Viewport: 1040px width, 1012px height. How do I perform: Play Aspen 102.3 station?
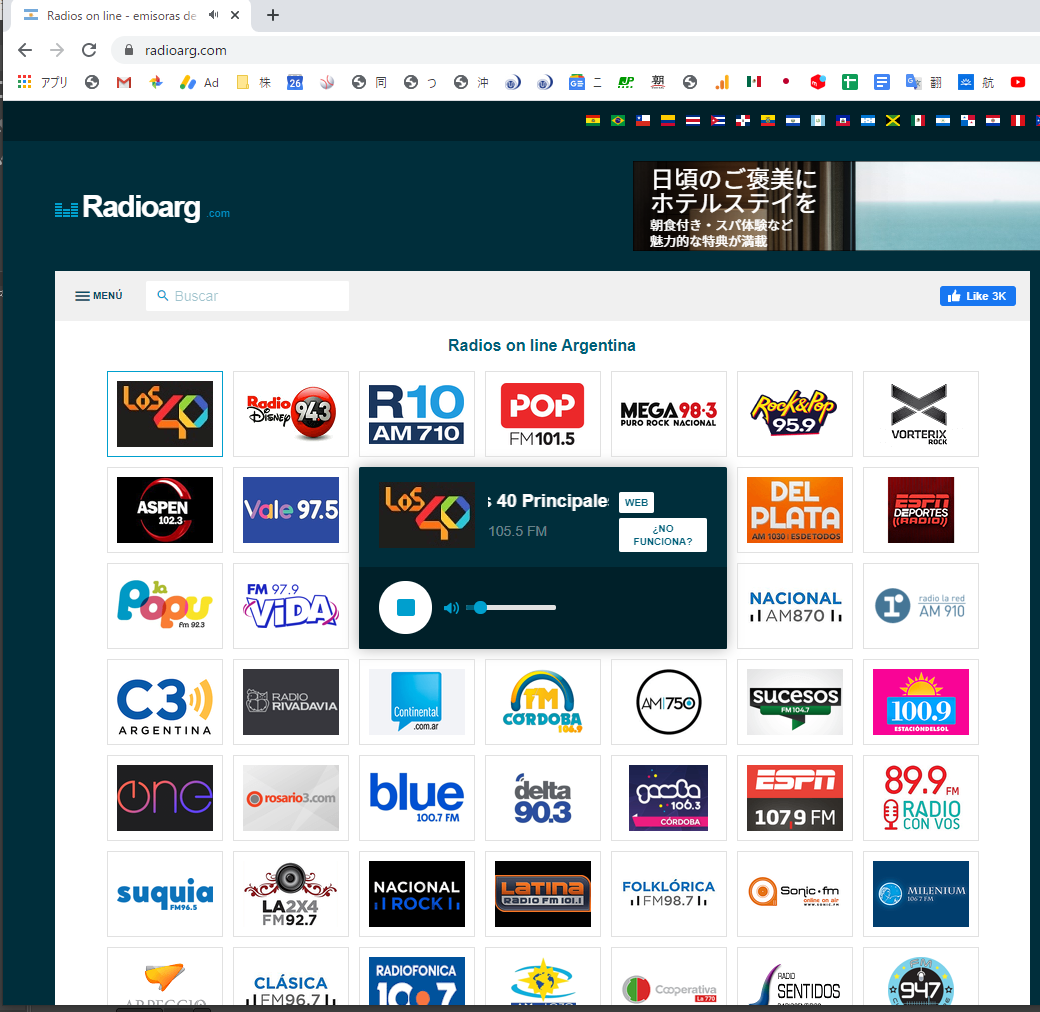164,510
